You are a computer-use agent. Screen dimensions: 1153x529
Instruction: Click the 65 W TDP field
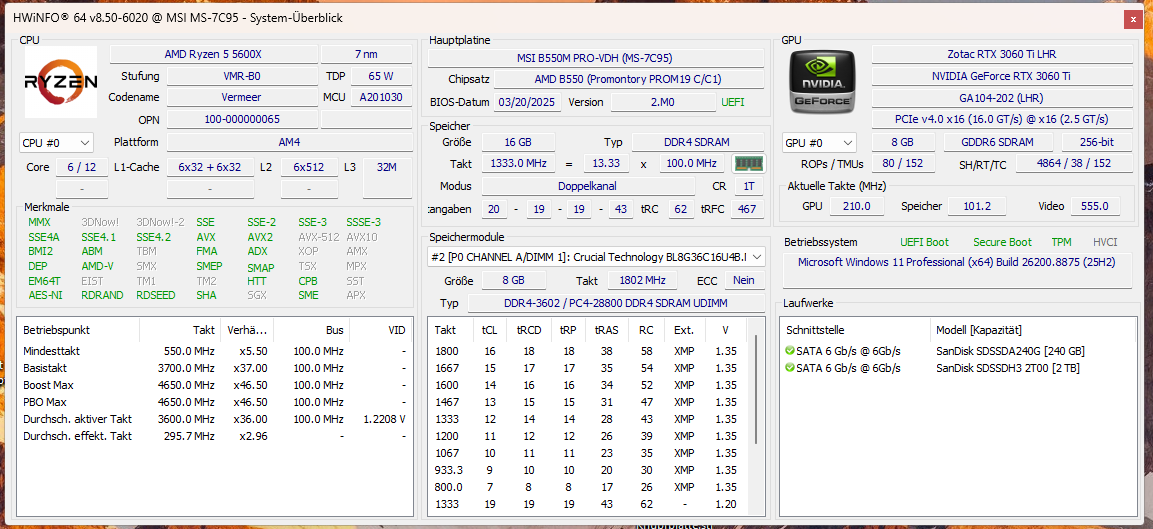[x=382, y=76]
